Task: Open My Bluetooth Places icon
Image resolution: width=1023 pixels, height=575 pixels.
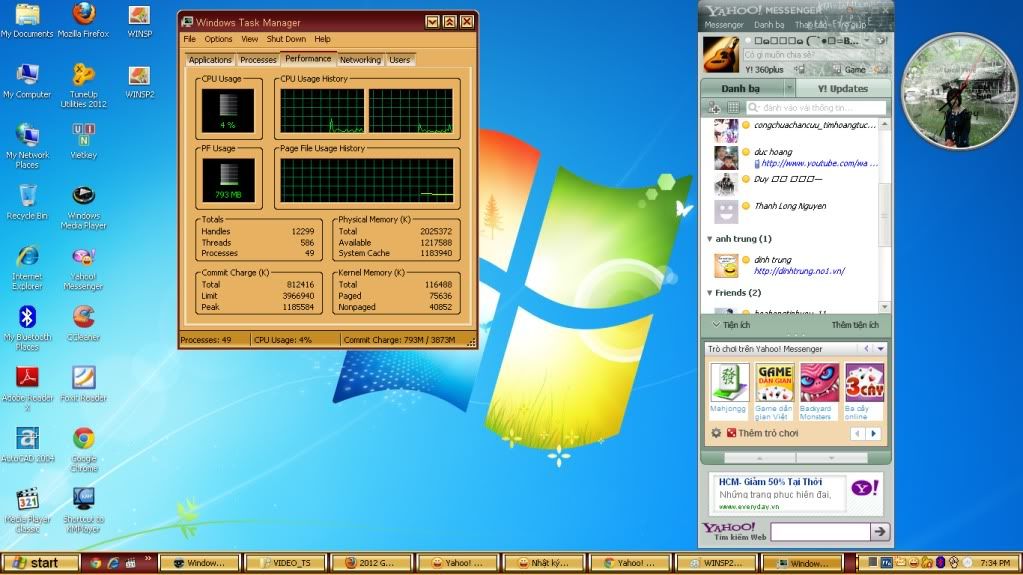Action: point(27,328)
